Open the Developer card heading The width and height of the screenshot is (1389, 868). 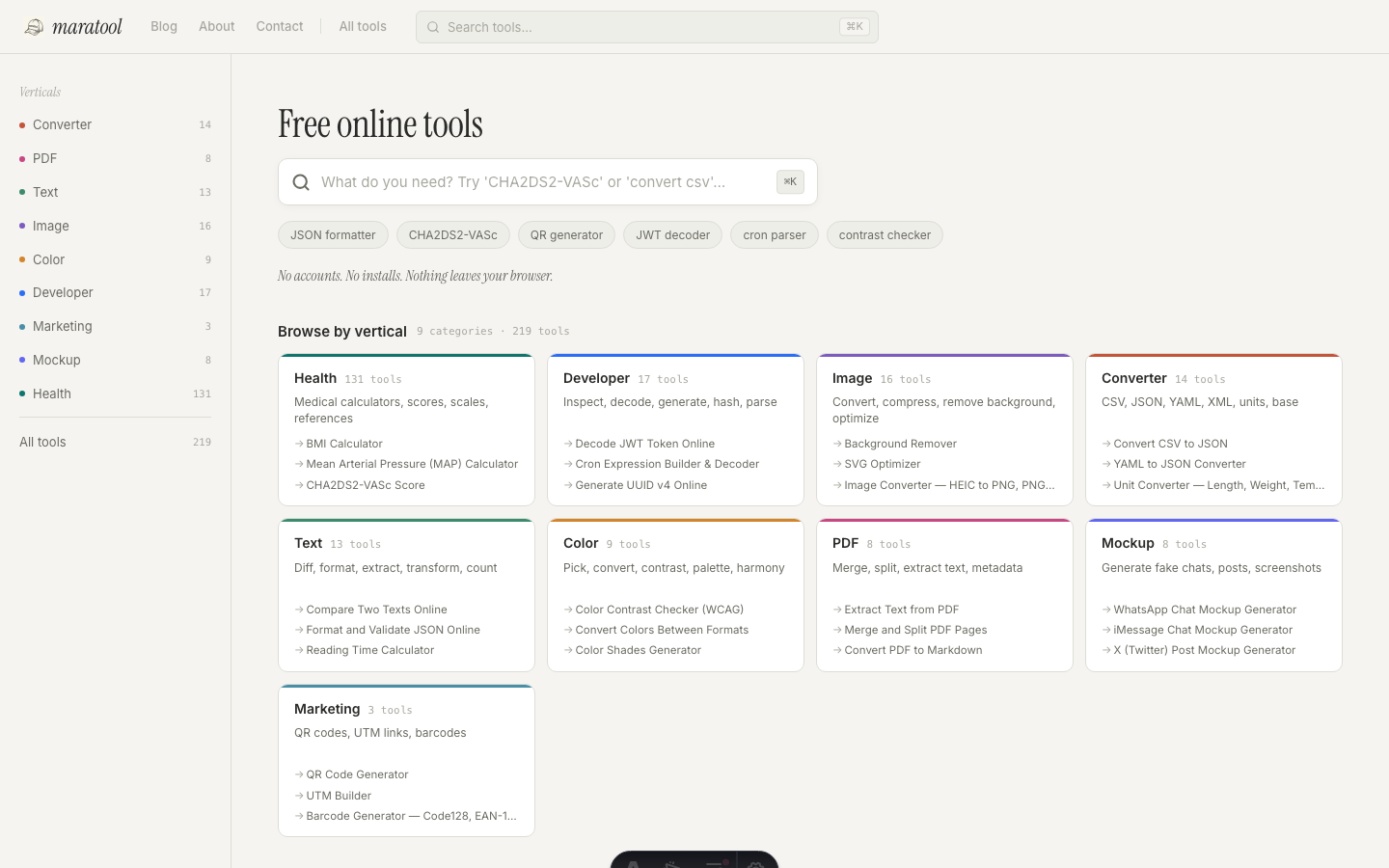596,378
